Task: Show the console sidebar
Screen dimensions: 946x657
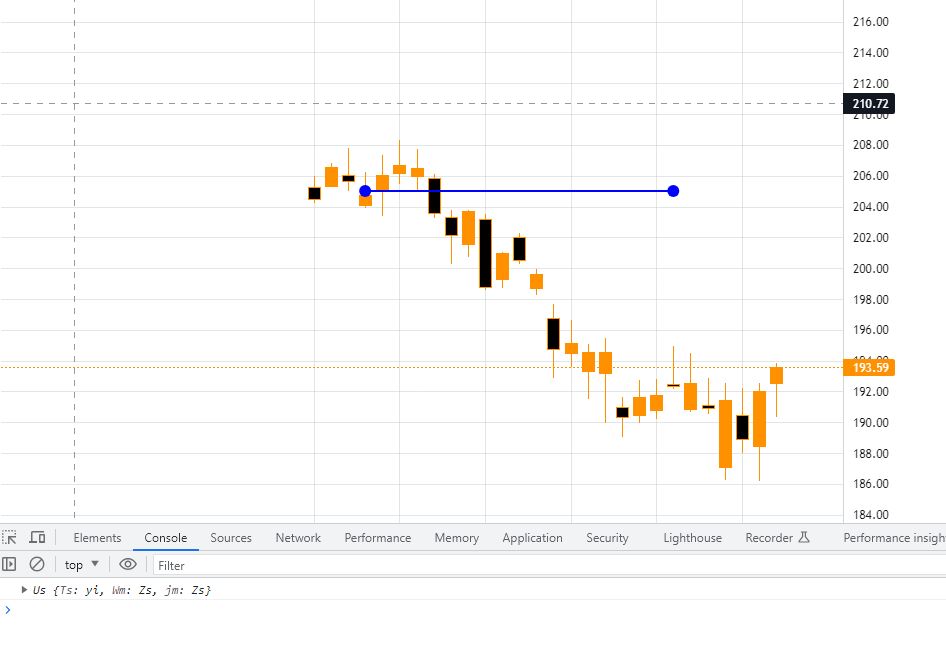Action: (10, 564)
